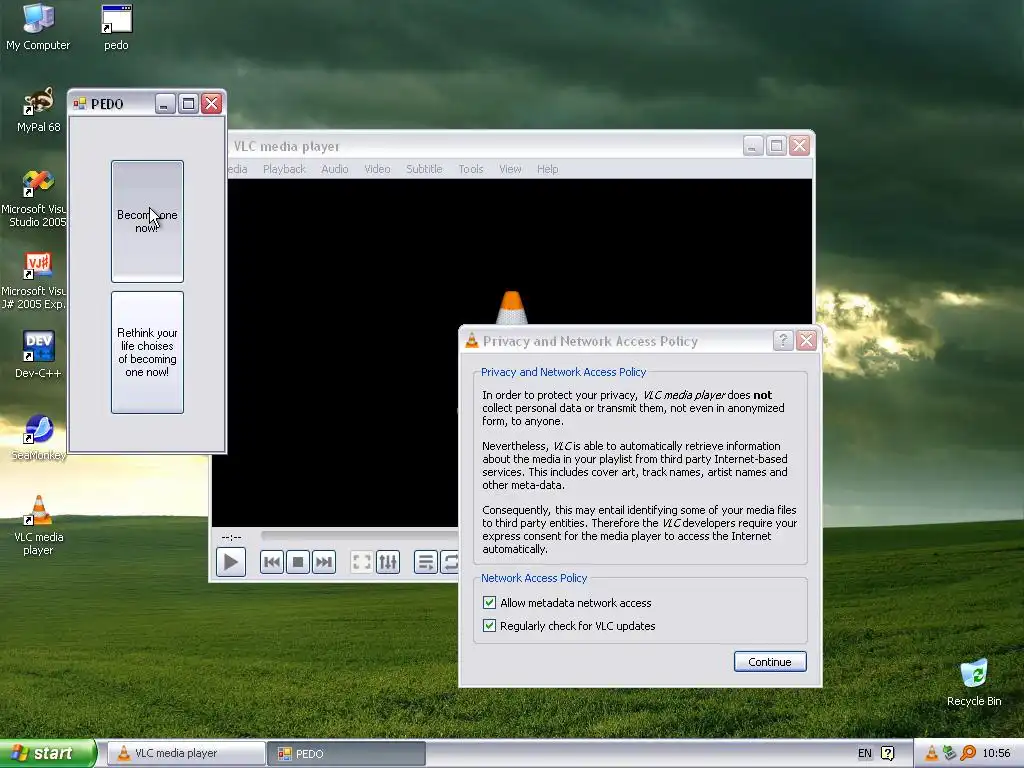Image resolution: width=1024 pixels, height=768 pixels.
Task: Select the MyPal 68 desktop icon
Action: point(39,110)
